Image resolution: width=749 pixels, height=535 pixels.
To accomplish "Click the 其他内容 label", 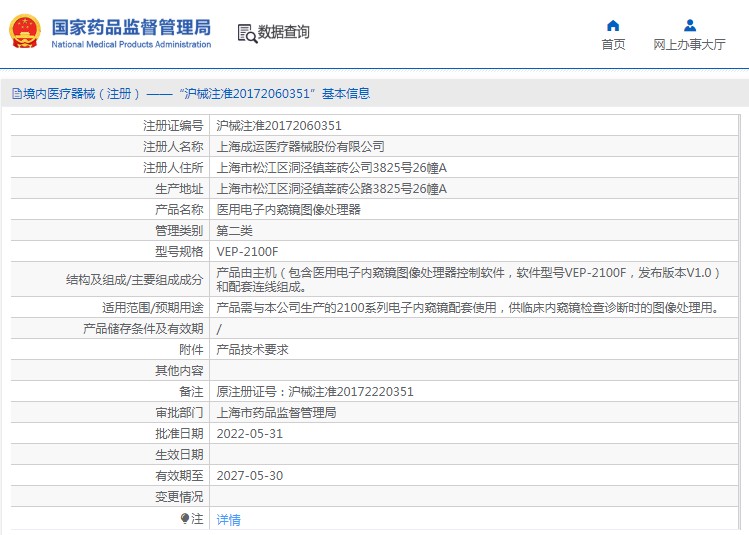I will click(x=180, y=371).
